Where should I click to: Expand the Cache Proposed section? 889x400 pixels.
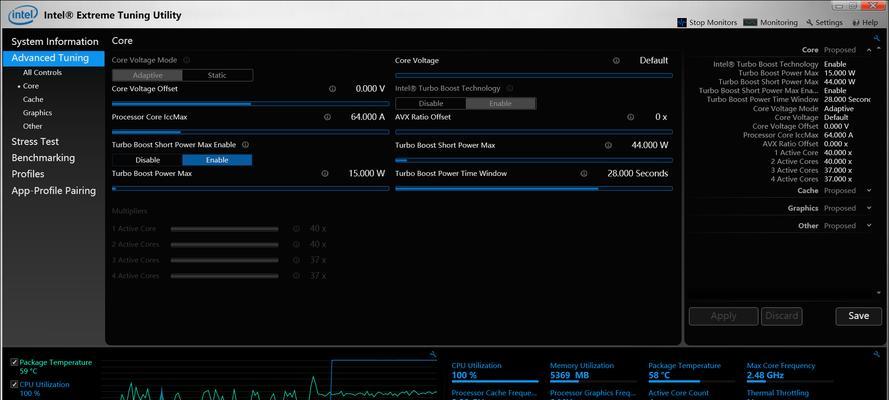coord(869,191)
